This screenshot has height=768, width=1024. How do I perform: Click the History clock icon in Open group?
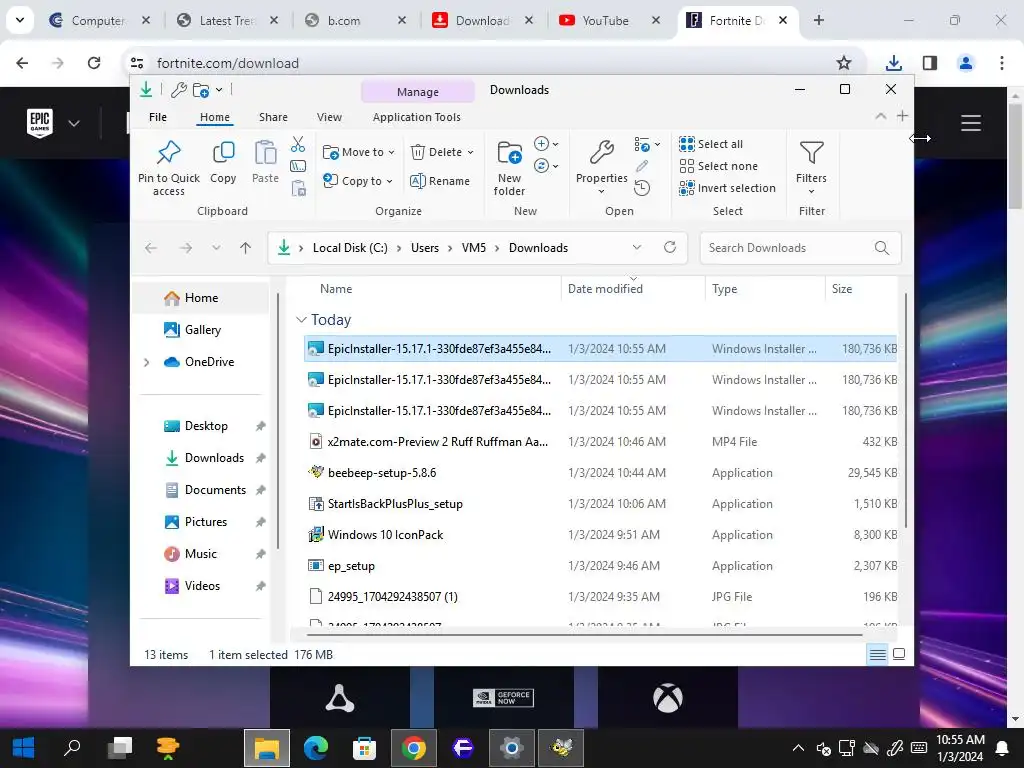[x=642, y=188]
